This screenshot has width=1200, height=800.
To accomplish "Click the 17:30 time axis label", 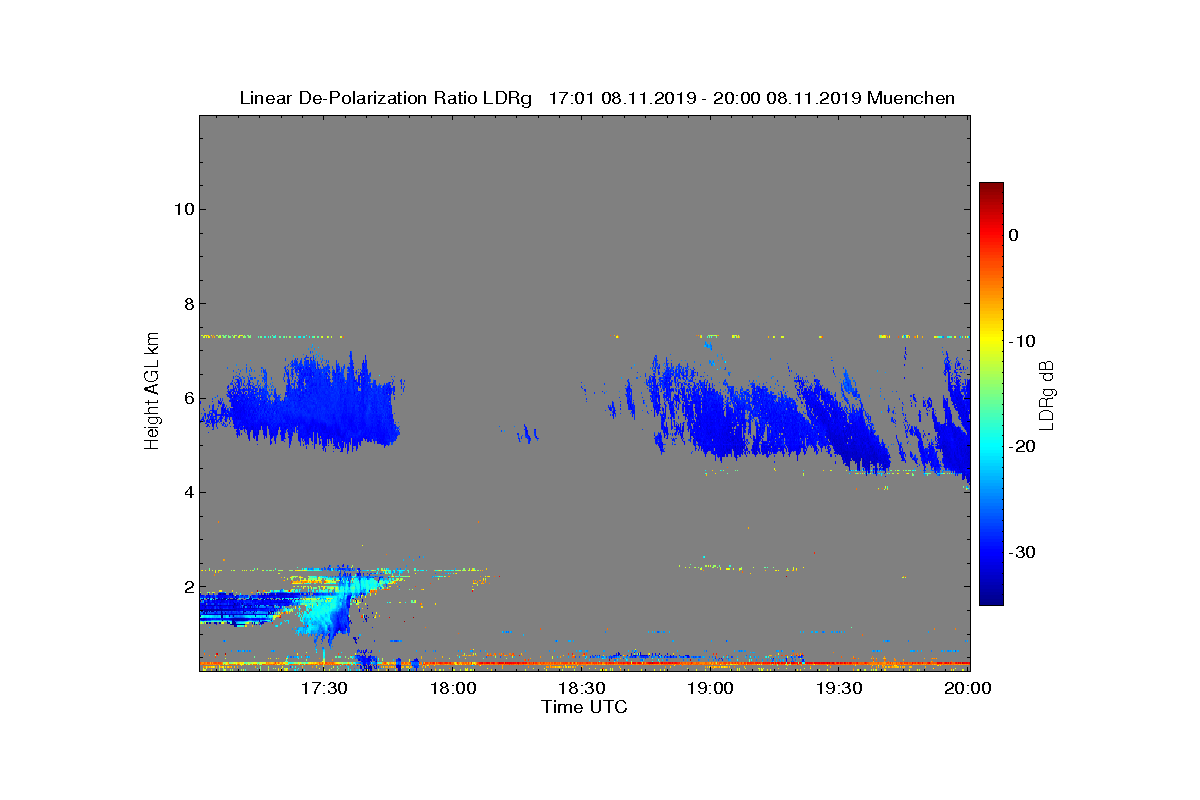I will (x=323, y=689).
